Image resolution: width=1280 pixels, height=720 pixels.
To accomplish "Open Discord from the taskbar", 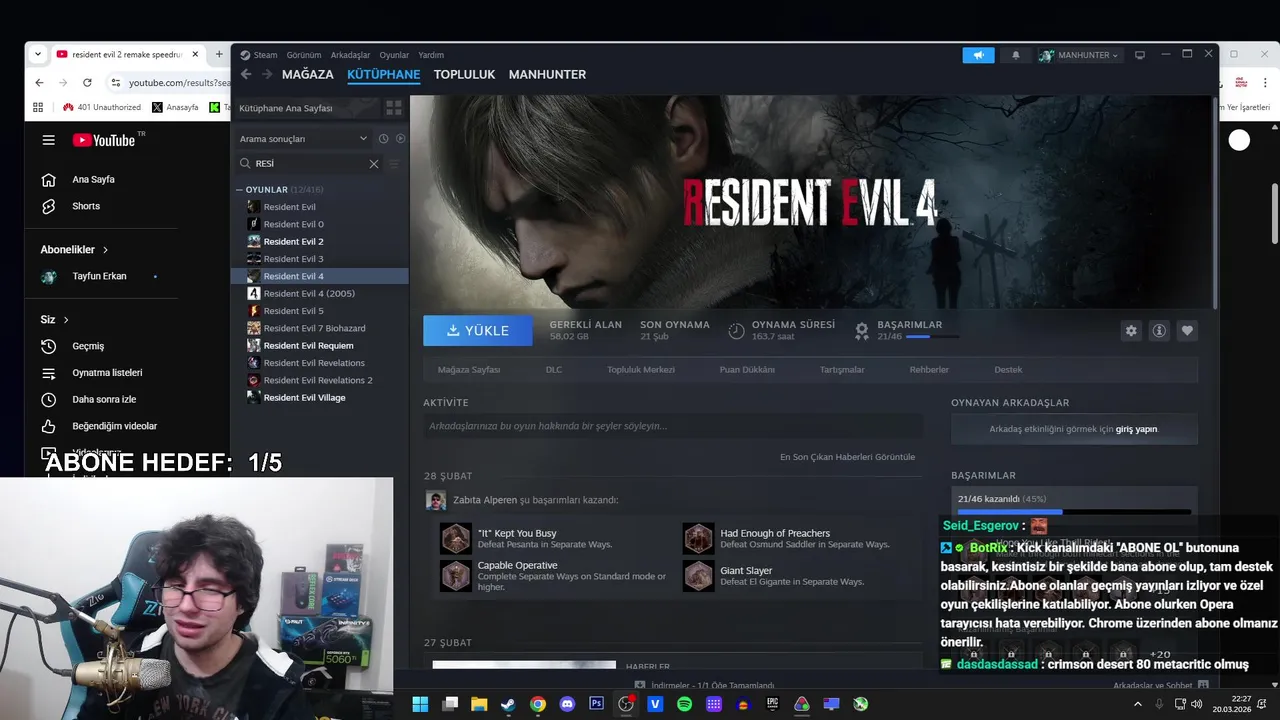I will [567, 704].
